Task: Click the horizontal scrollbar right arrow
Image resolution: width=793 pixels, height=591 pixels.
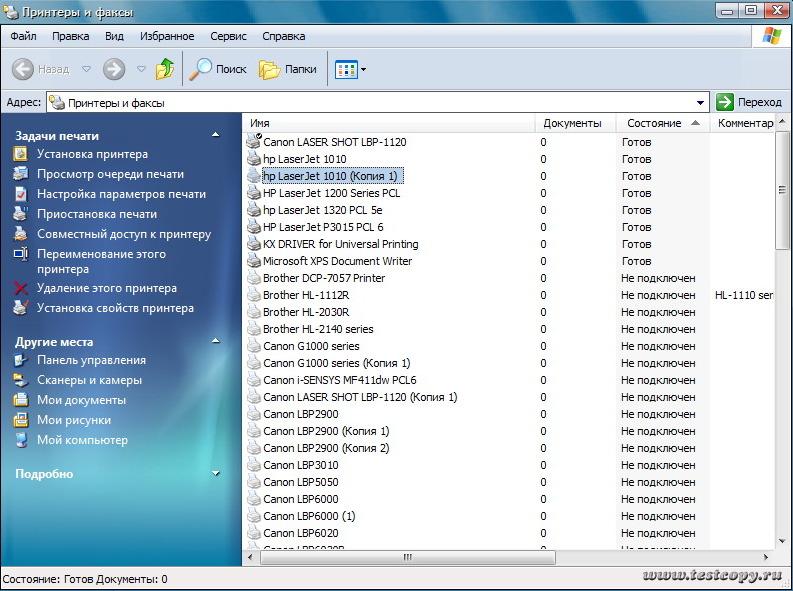Action: (766, 557)
